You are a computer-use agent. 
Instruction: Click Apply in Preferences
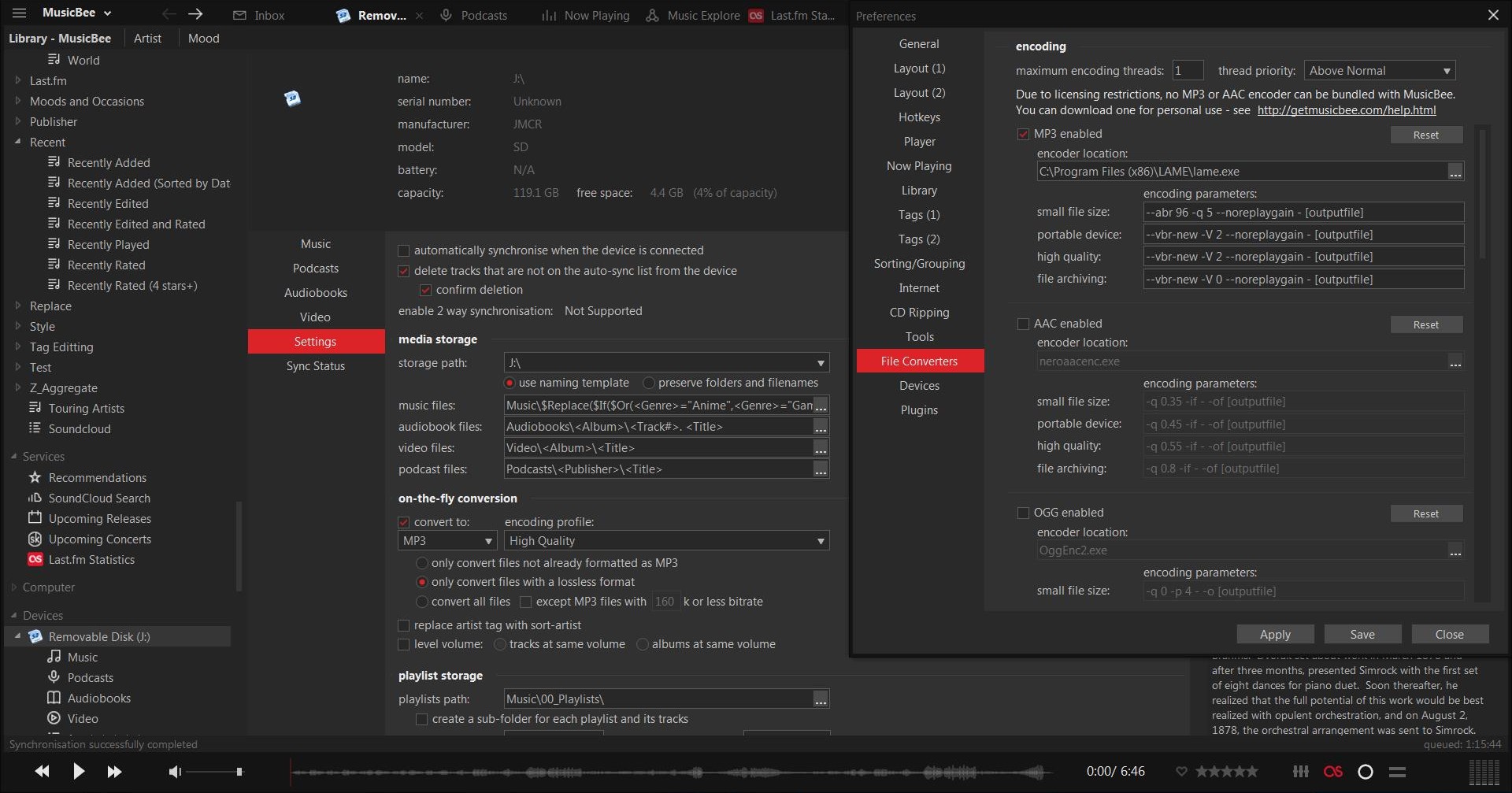click(1275, 634)
